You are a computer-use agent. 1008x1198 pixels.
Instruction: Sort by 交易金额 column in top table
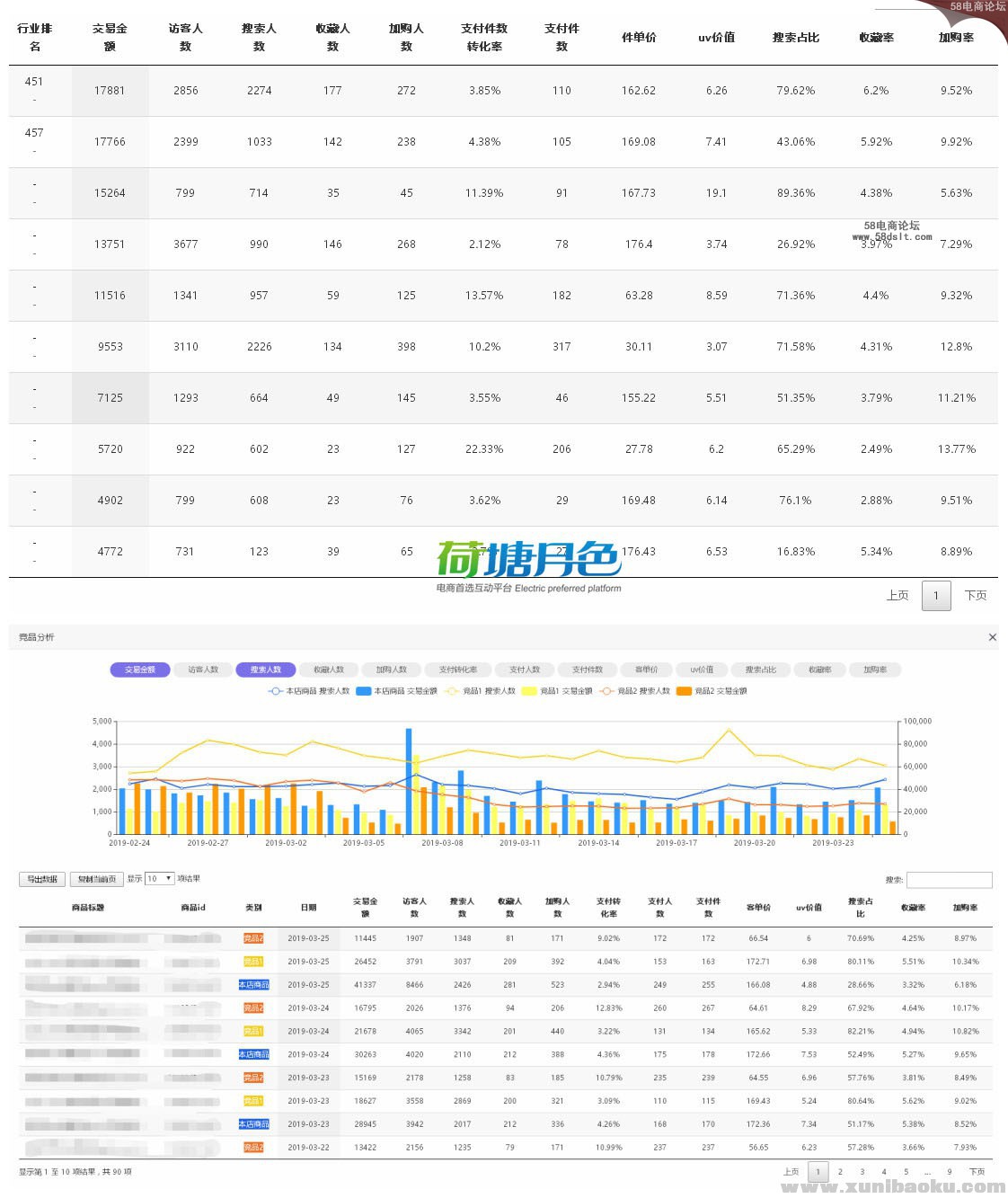110,37
